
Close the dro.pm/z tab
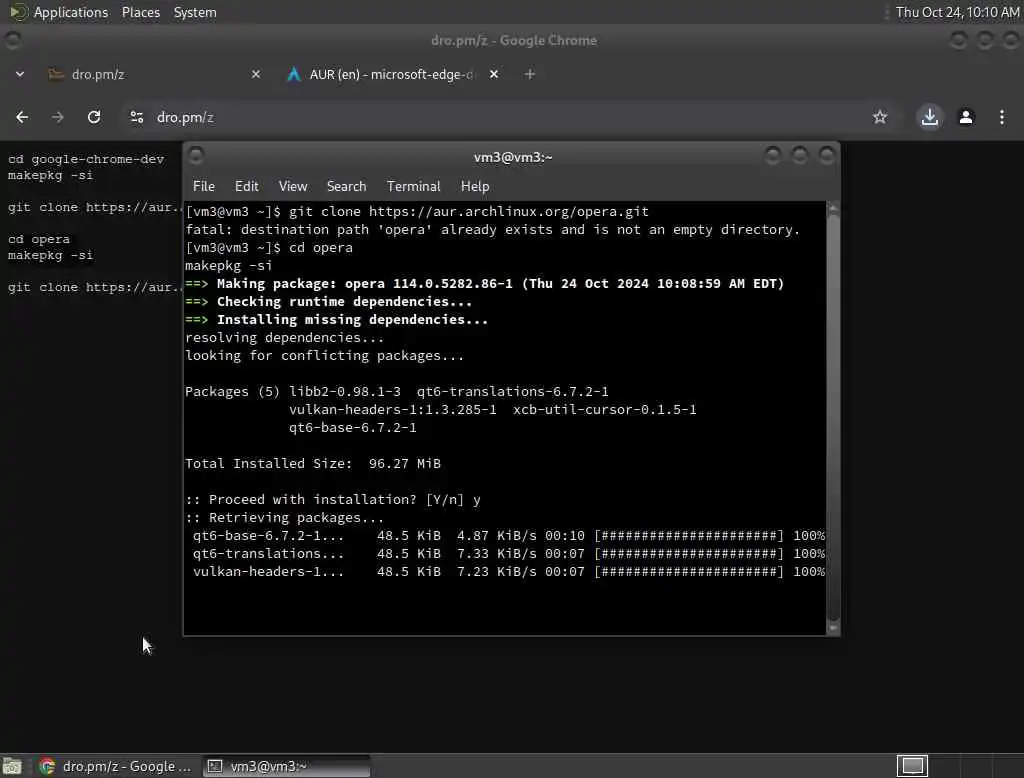tap(256, 74)
